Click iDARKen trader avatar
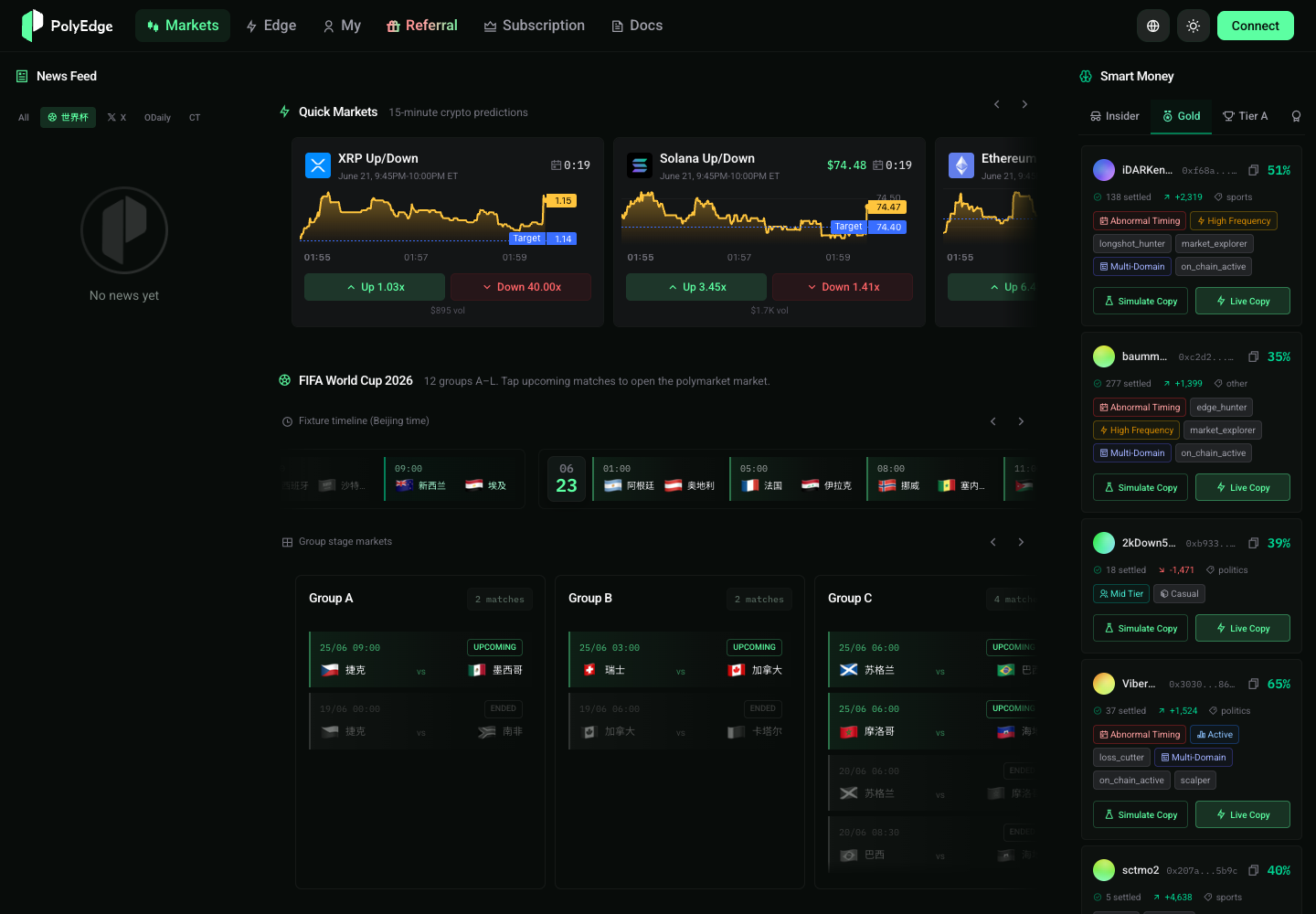The image size is (1316, 914). point(1104,170)
